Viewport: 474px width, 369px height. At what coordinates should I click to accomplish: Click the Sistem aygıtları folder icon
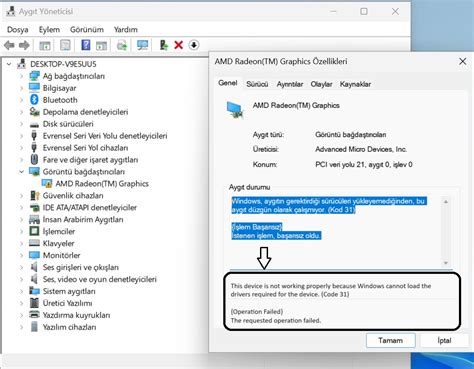pos(34,291)
